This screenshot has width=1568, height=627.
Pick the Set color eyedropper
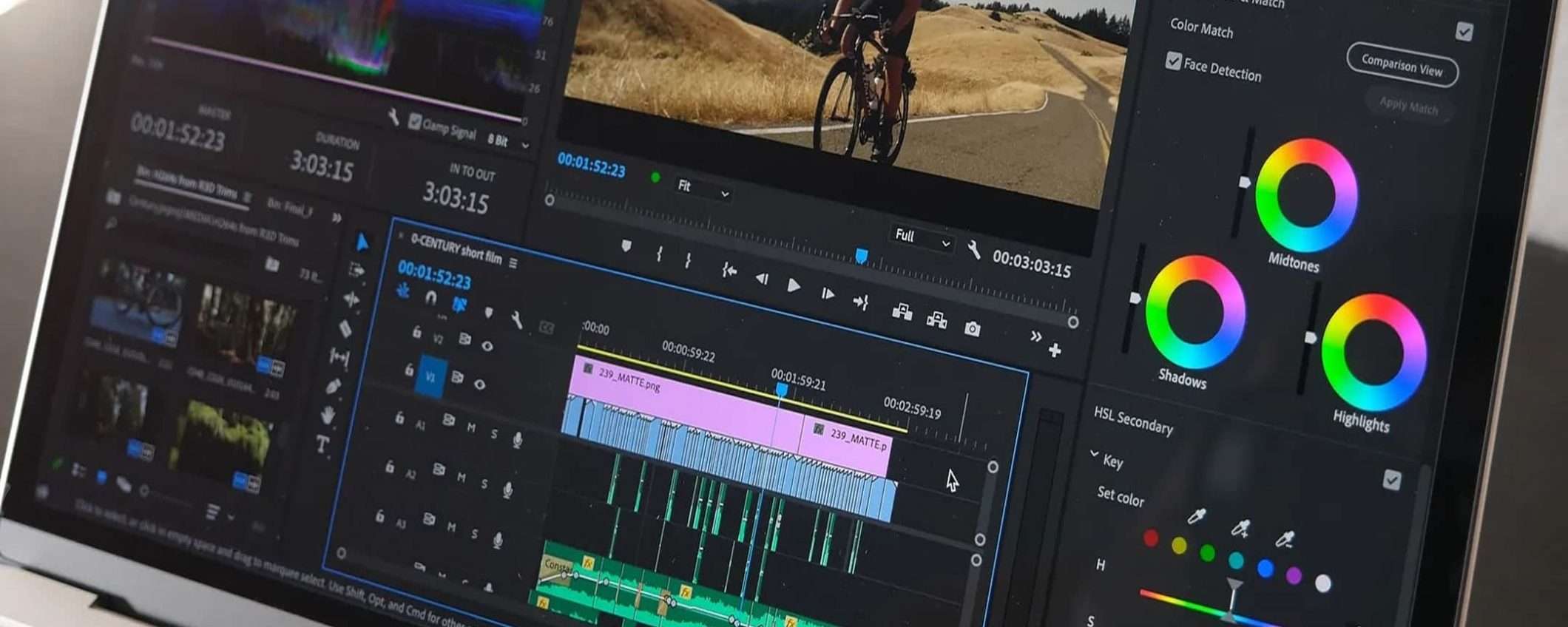(x=1196, y=516)
